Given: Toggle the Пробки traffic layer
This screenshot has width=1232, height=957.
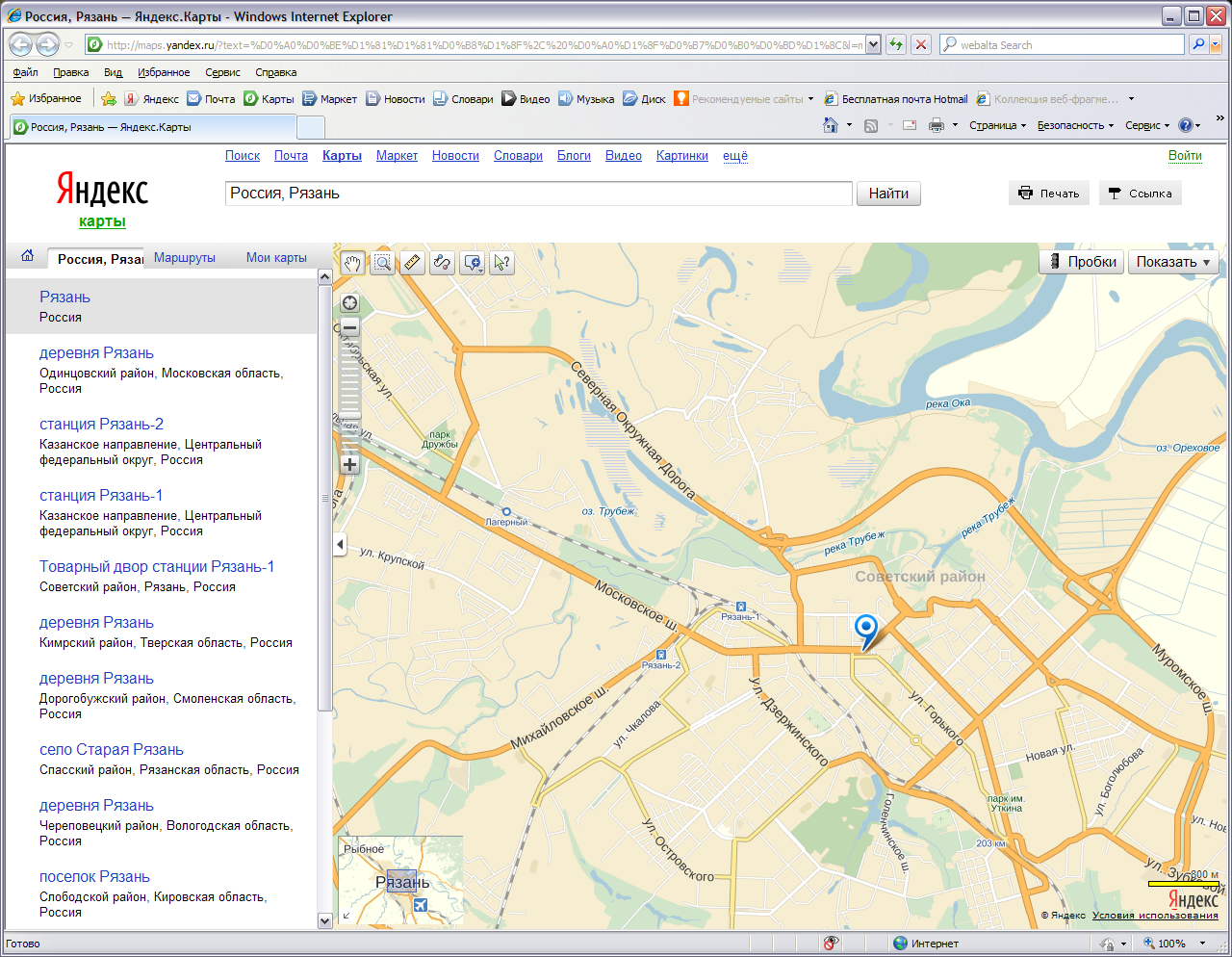Looking at the screenshot, I should tap(1082, 262).
